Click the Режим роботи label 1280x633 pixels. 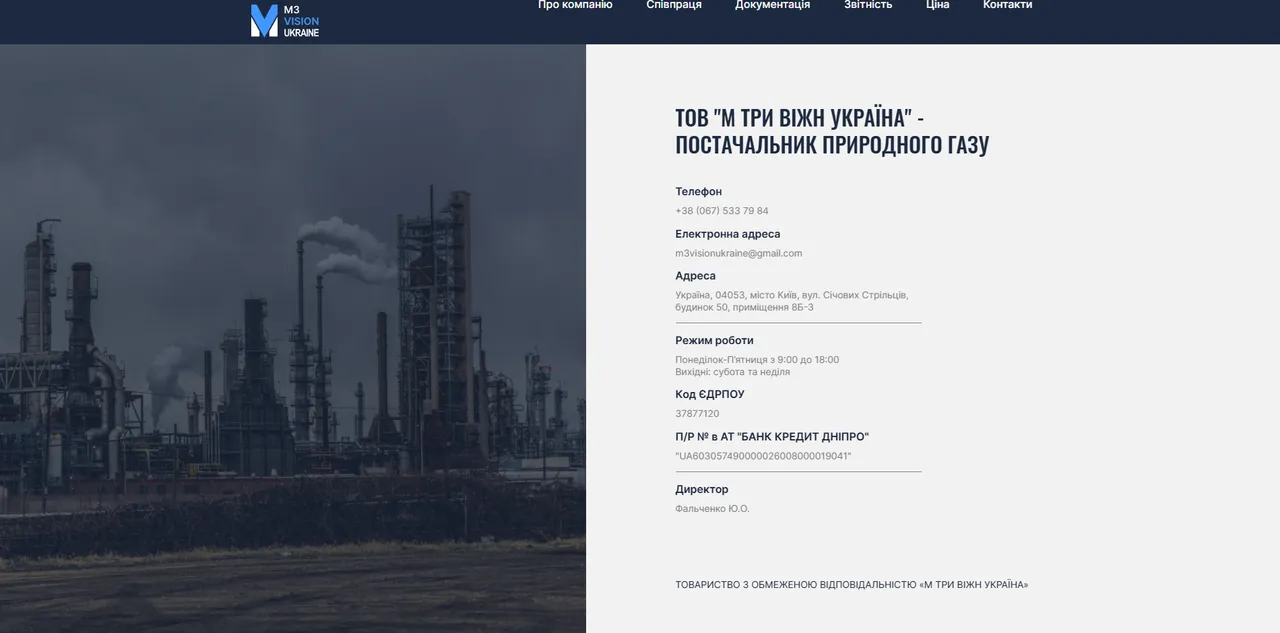coord(714,340)
